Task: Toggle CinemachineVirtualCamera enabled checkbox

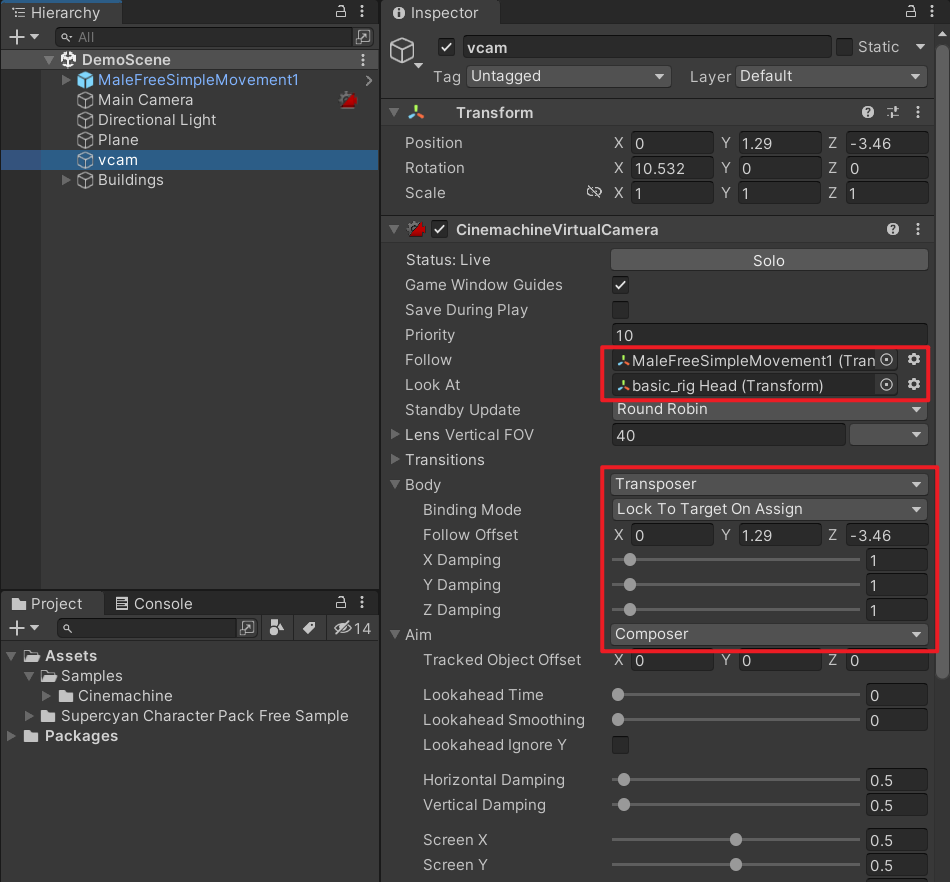Action: pos(439,230)
